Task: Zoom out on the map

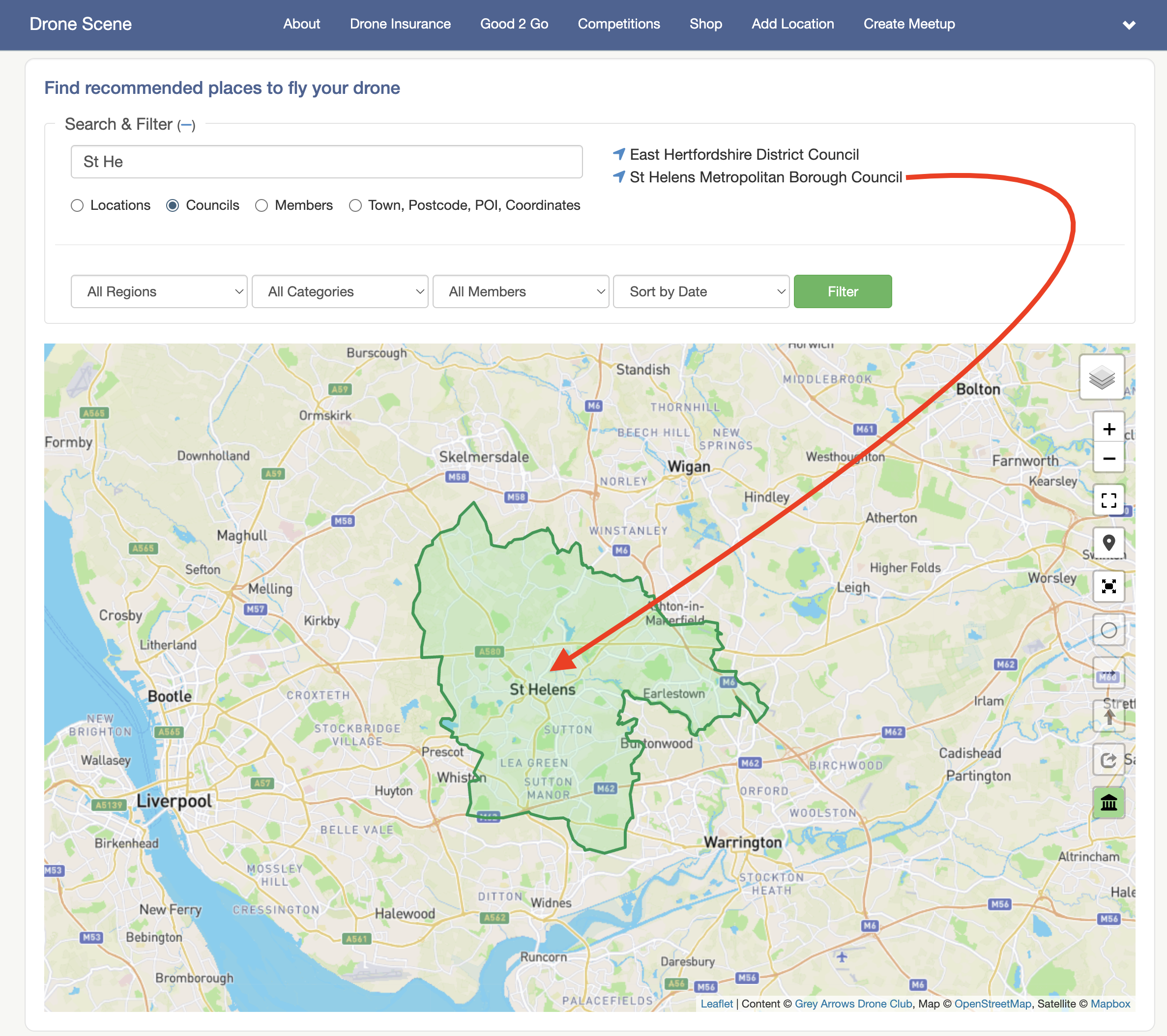Action: click(x=1108, y=459)
